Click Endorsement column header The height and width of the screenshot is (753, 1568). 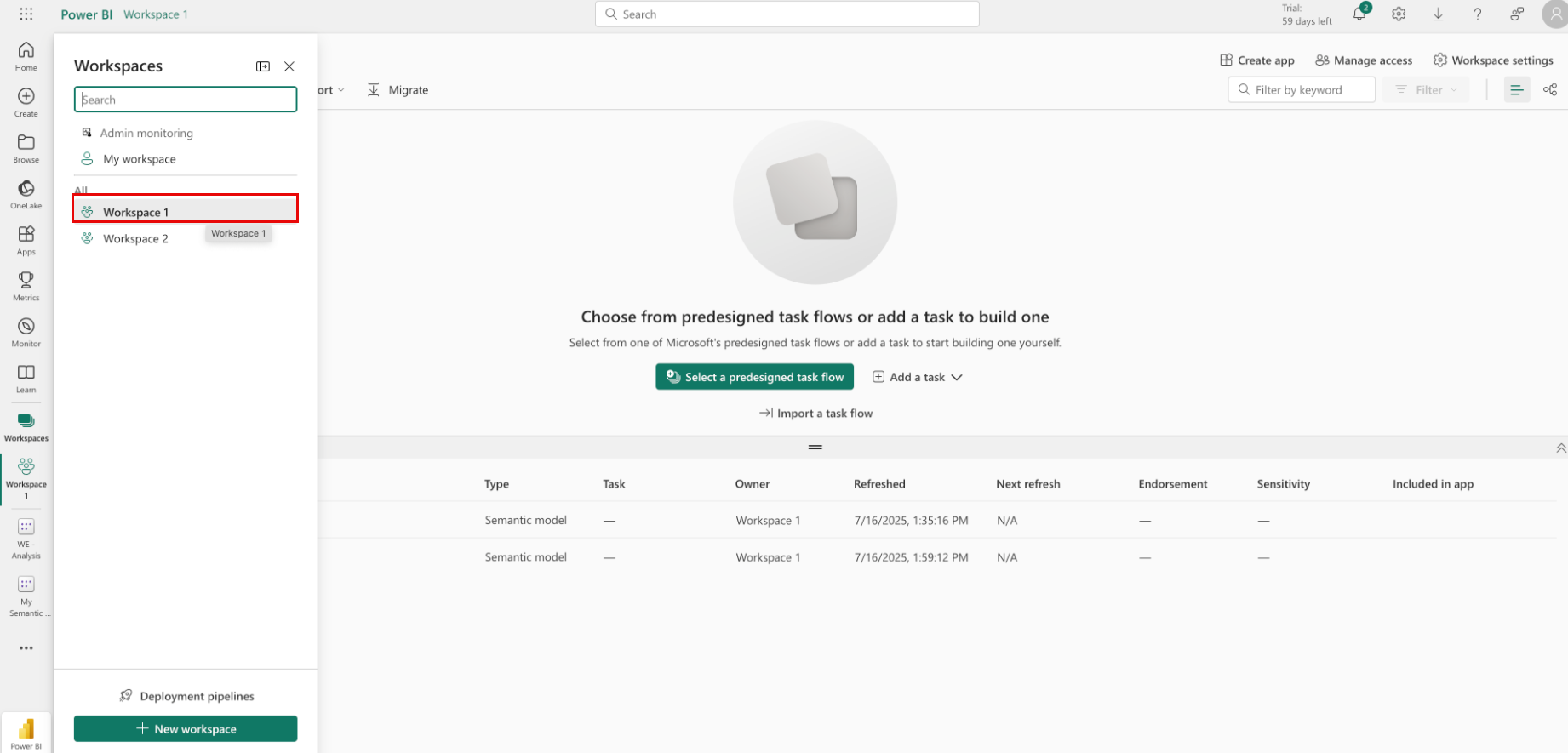(x=1173, y=484)
